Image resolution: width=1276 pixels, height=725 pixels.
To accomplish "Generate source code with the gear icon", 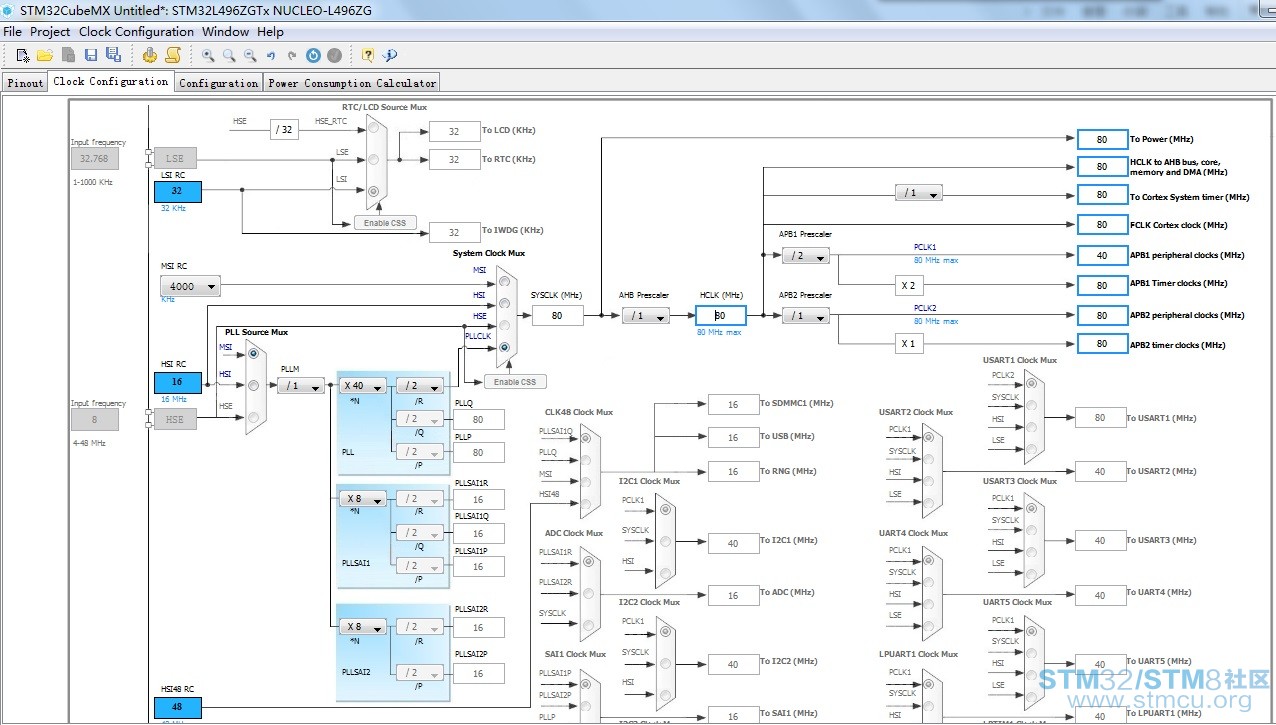I will (x=150, y=55).
